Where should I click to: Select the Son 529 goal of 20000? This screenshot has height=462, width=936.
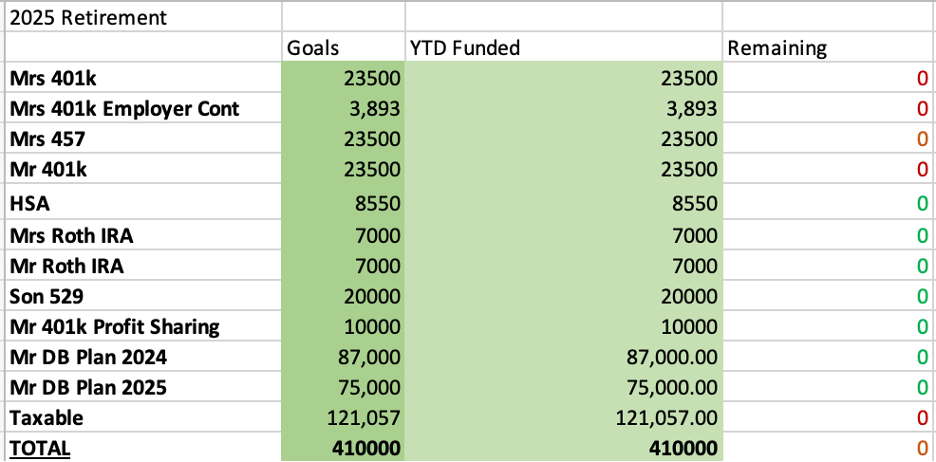click(370, 297)
